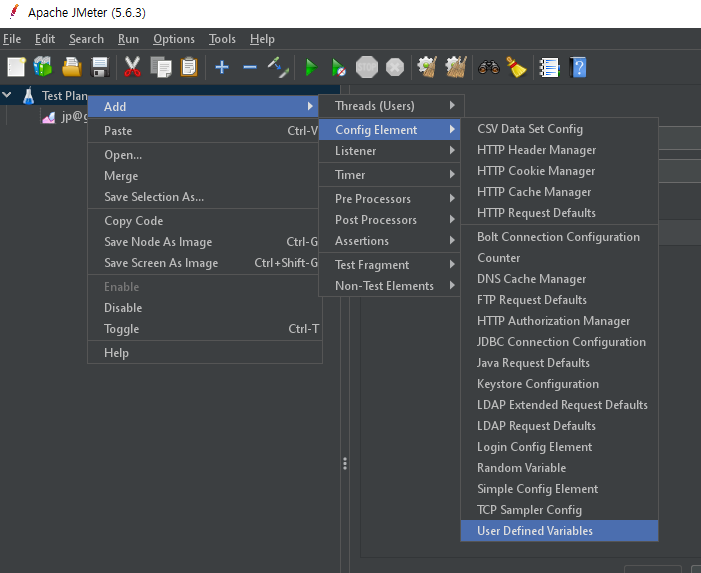Click the Shutdown round X icon
Image resolution: width=701 pixels, height=573 pixels.
coord(395,67)
